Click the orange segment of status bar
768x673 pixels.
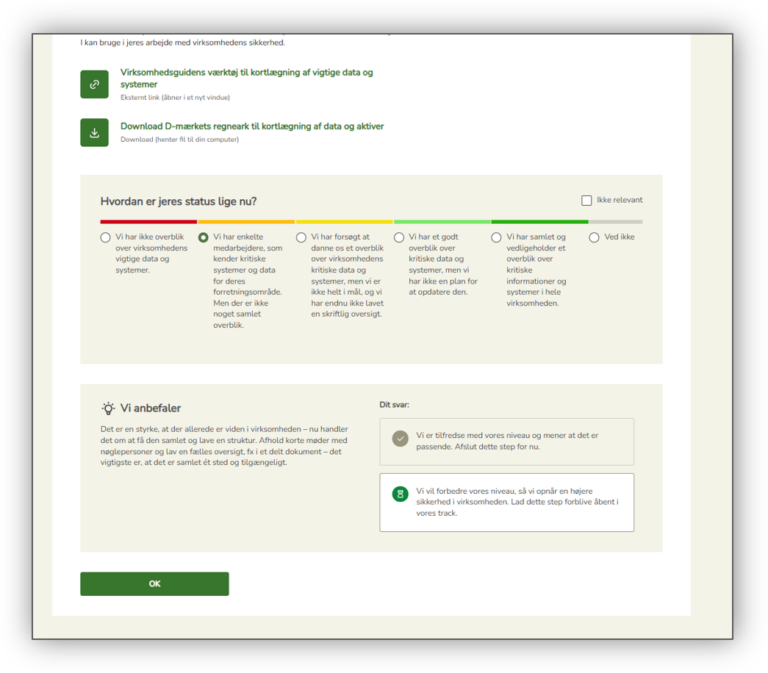coord(246,222)
